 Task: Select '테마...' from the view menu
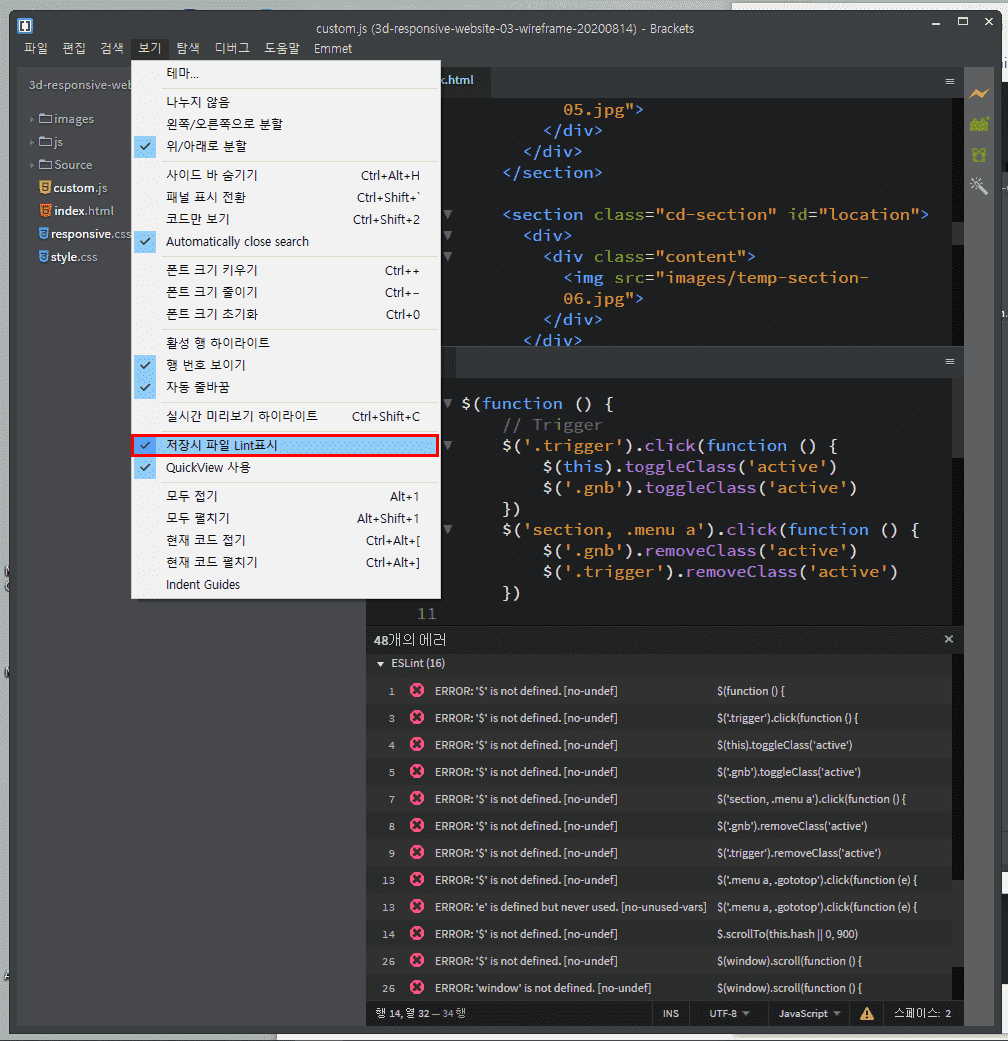click(x=182, y=74)
